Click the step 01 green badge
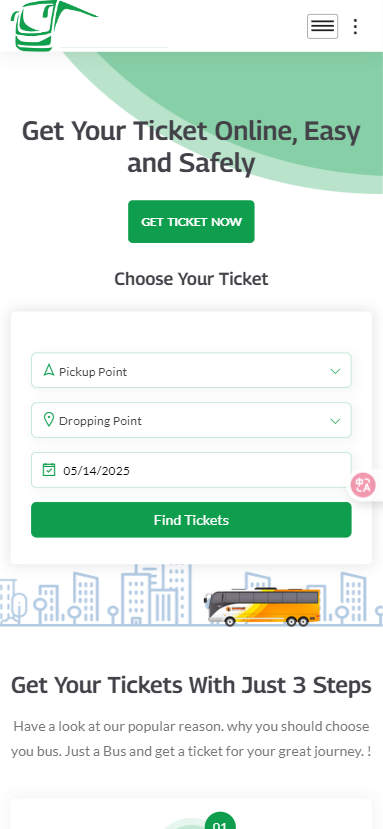The image size is (383, 829). [x=220, y=821]
